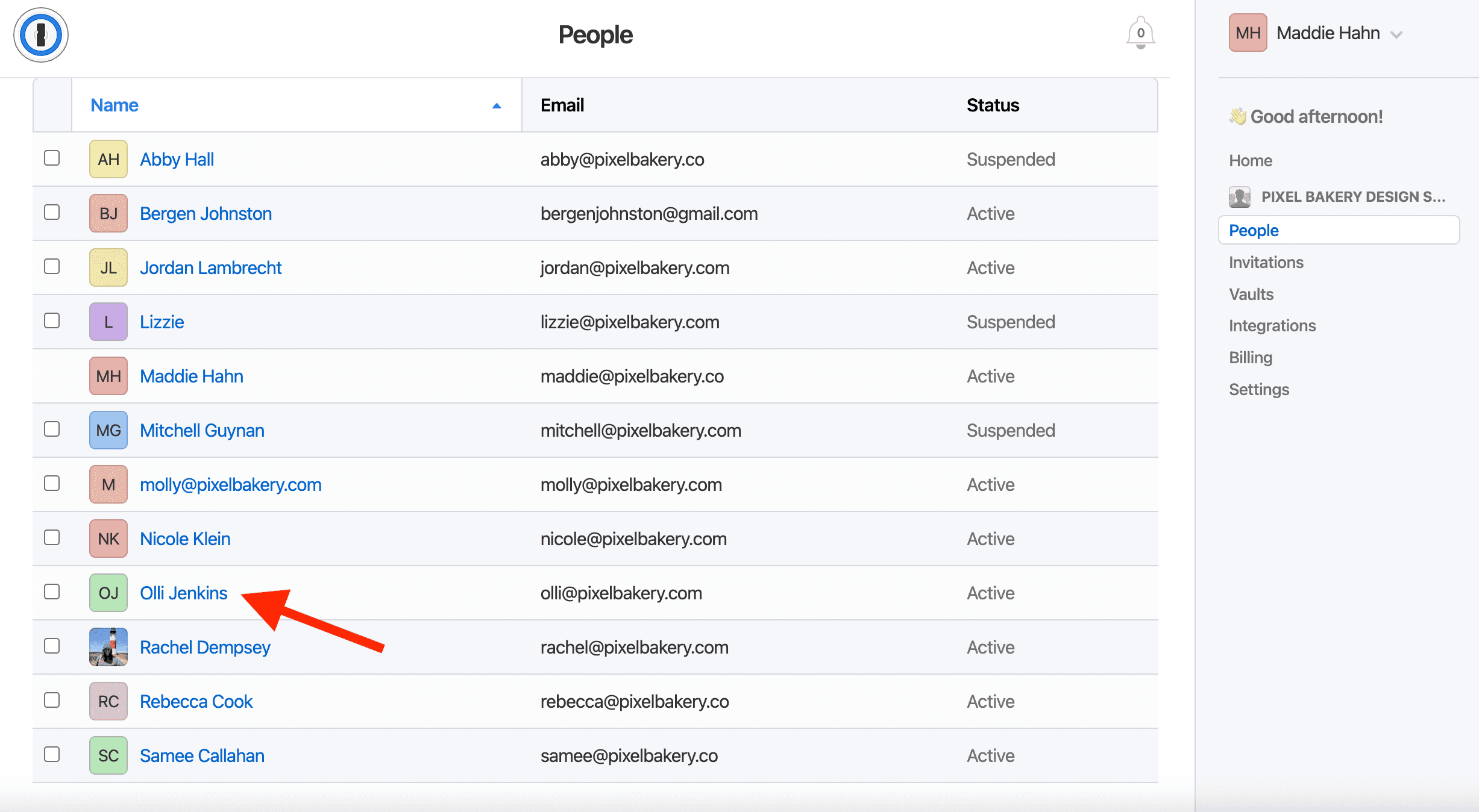
Task: Navigate to the Invitations menu item
Action: tap(1266, 262)
